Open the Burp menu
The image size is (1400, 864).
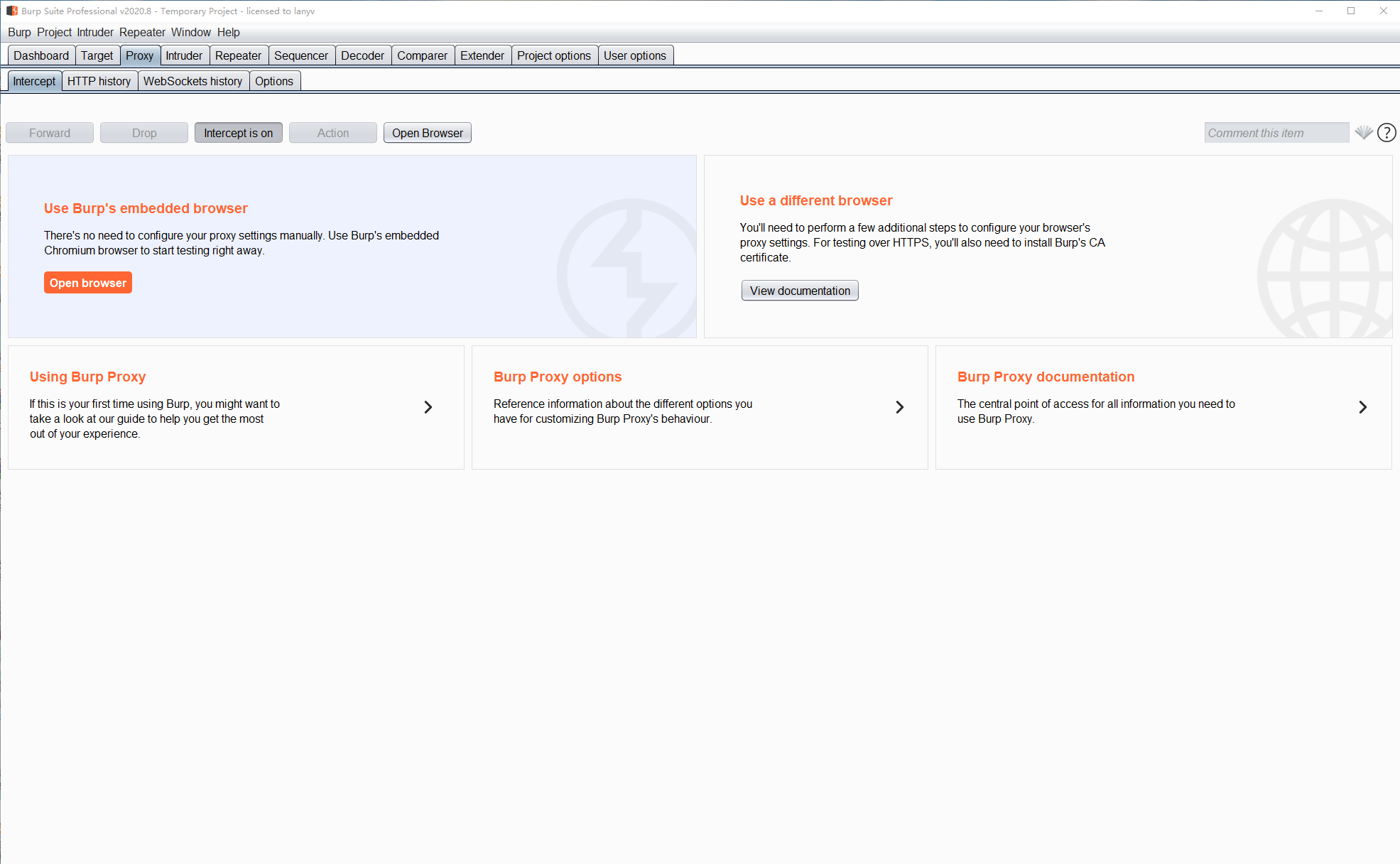point(19,32)
